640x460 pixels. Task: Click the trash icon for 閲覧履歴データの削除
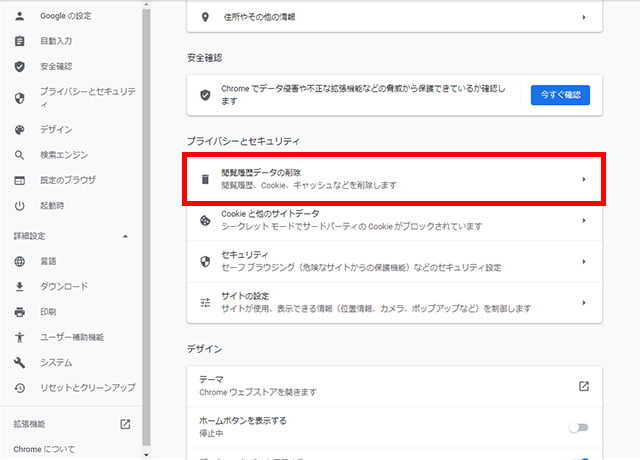click(205, 179)
